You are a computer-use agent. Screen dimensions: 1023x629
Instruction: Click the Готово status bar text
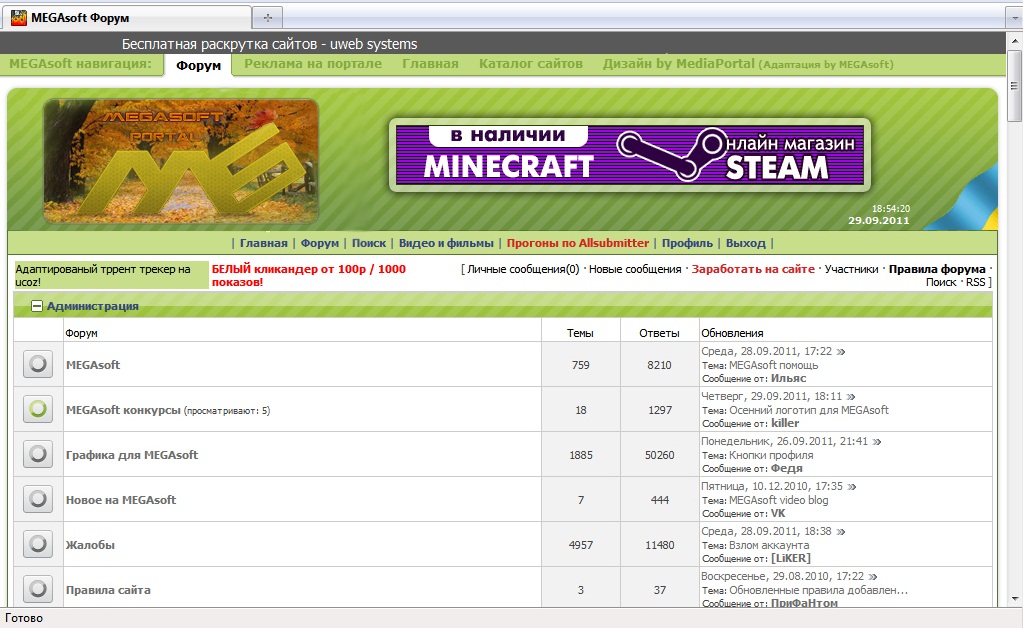pos(24,618)
